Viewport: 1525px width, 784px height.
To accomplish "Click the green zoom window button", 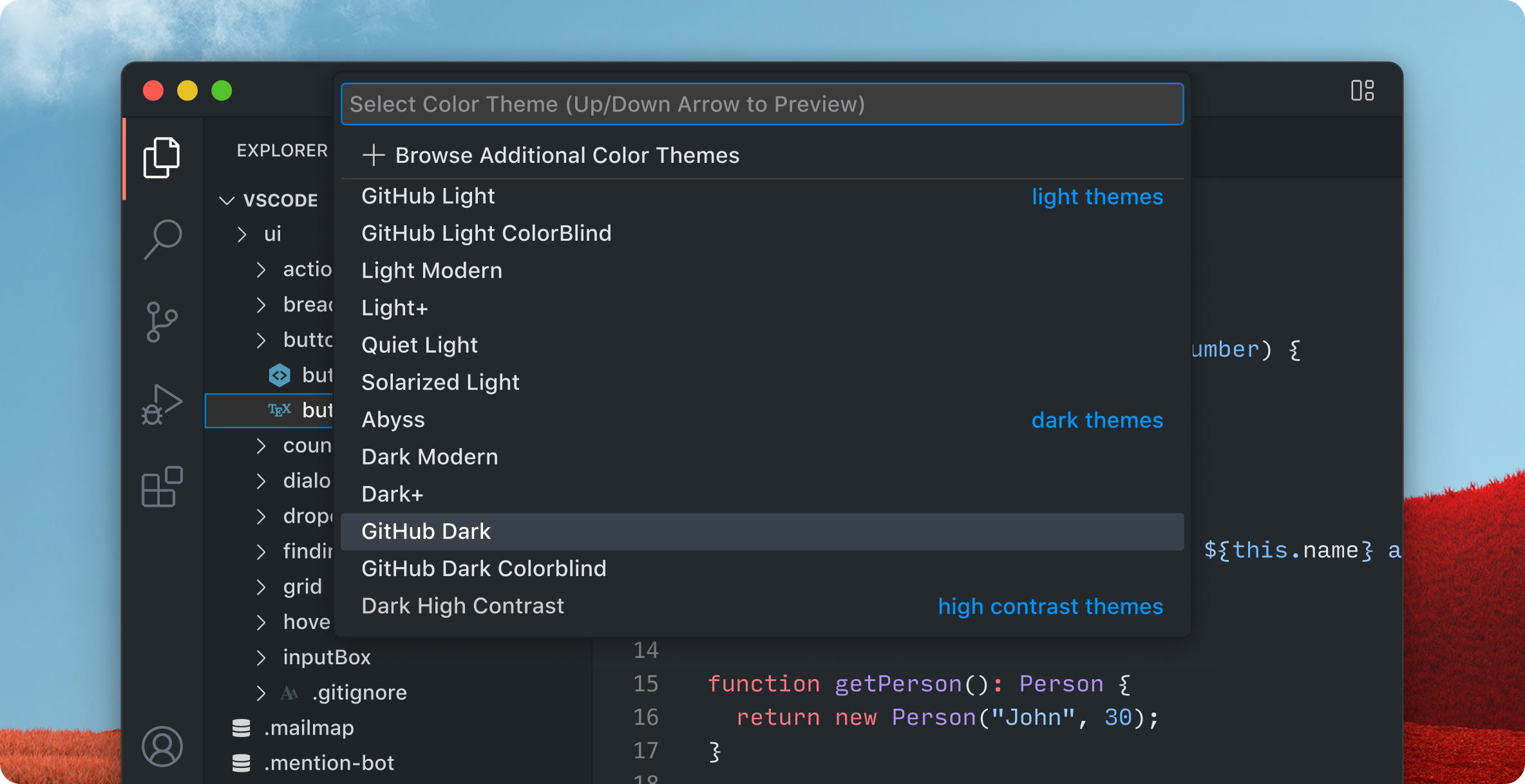I will (222, 91).
